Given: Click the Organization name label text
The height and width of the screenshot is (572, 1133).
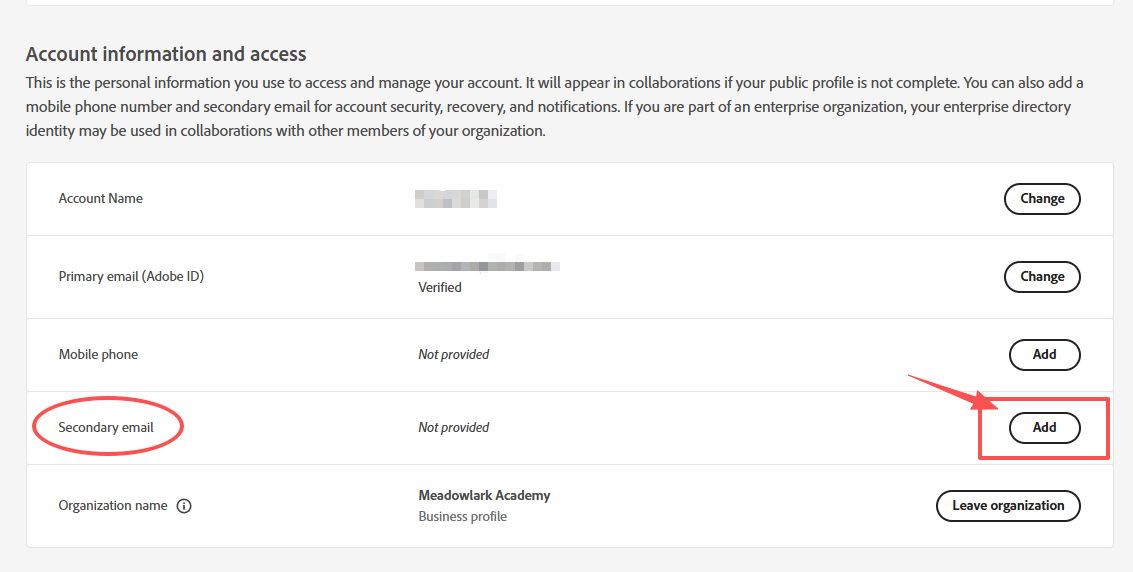Looking at the screenshot, I should [113, 506].
